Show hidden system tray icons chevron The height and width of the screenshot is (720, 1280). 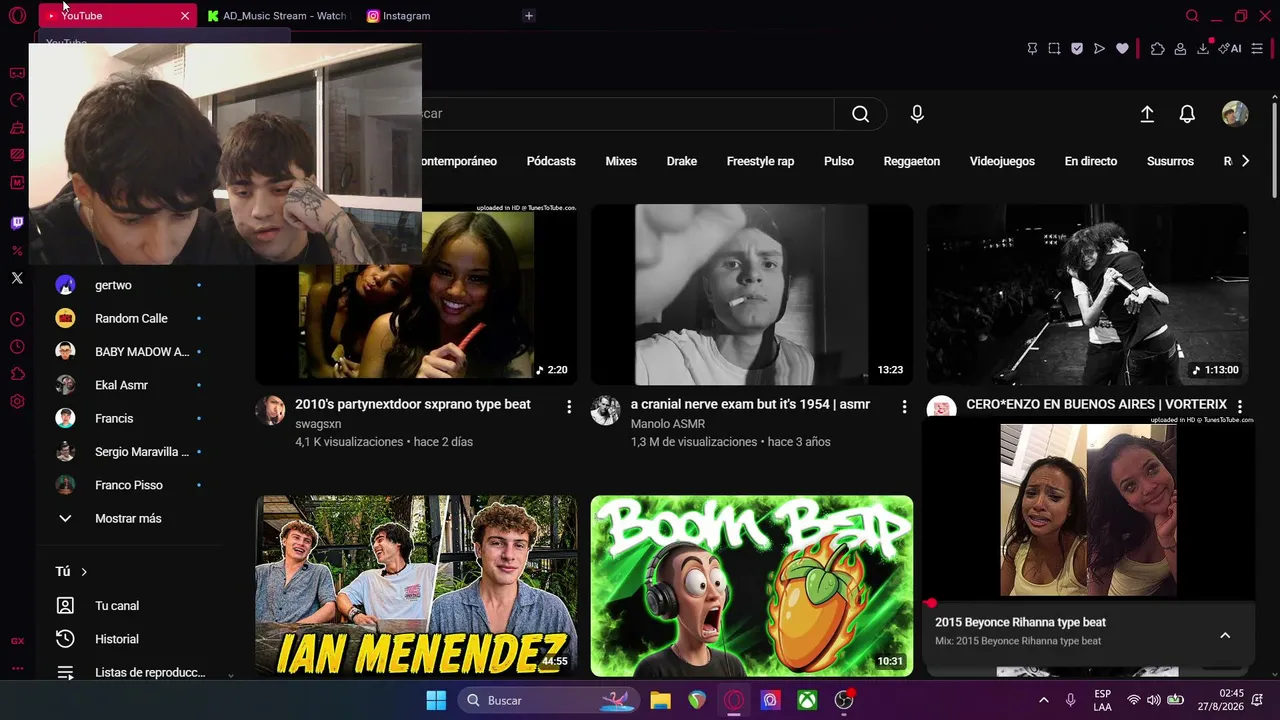tap(1044, 700)
